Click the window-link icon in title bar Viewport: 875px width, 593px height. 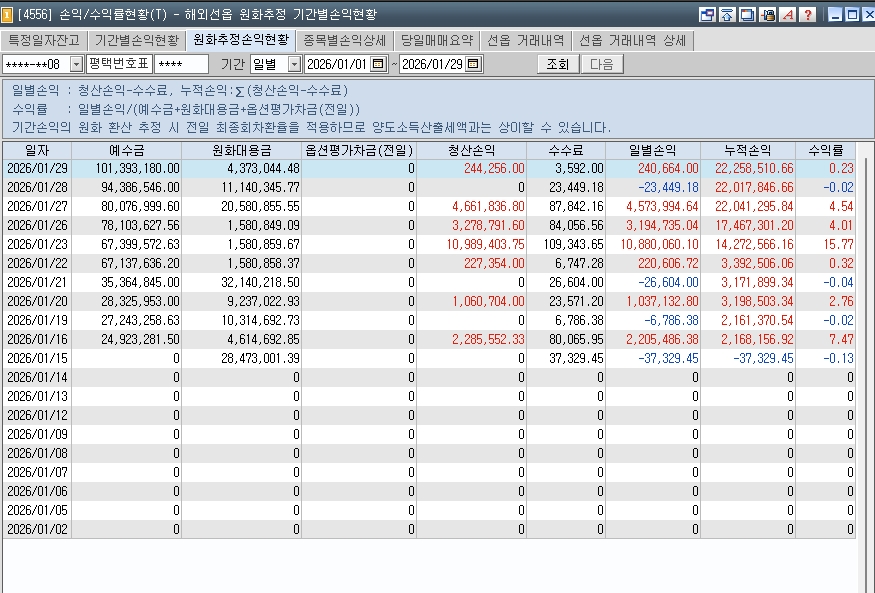pyautogui.click(x=707, y=15)
